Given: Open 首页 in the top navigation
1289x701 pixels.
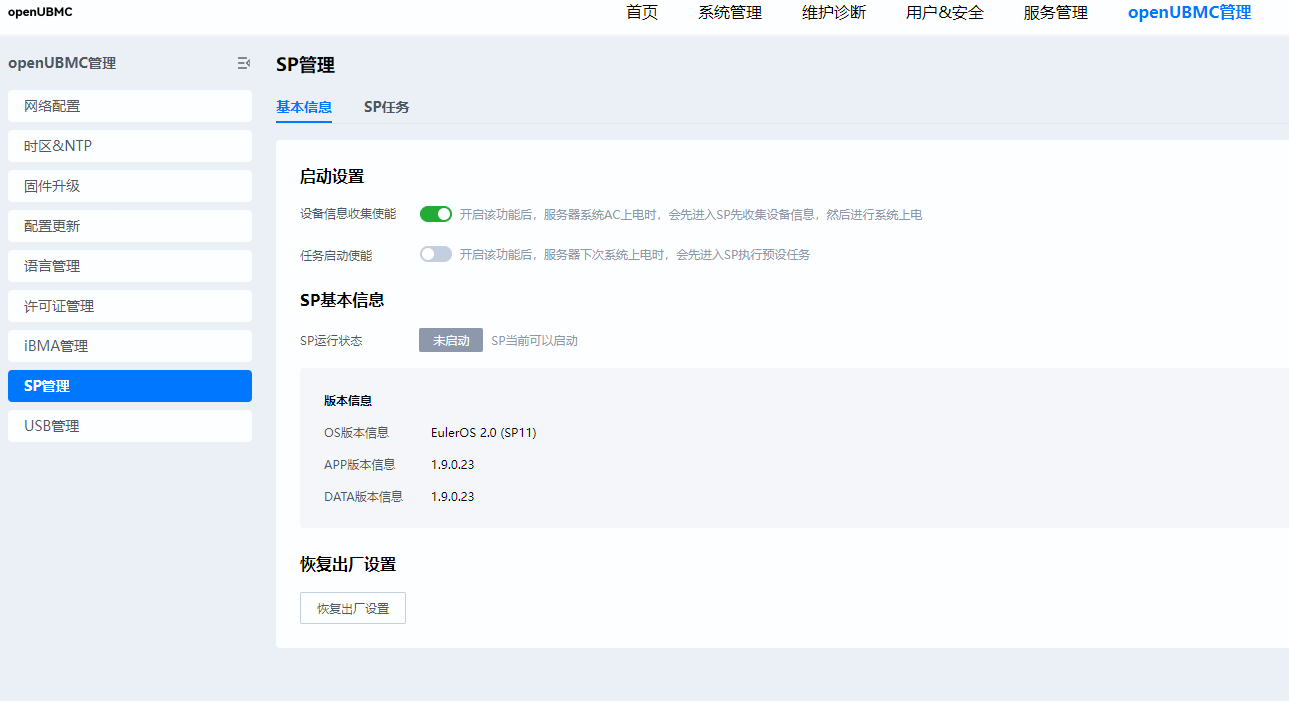Looking at the screenshot, I should [x=642, y=13].
